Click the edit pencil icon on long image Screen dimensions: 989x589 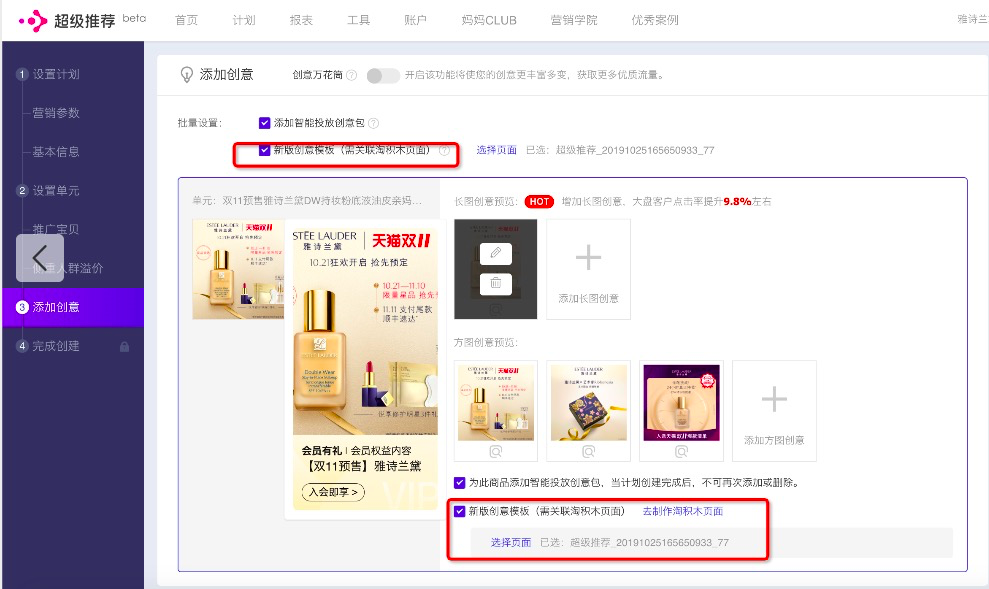point(496,254)
